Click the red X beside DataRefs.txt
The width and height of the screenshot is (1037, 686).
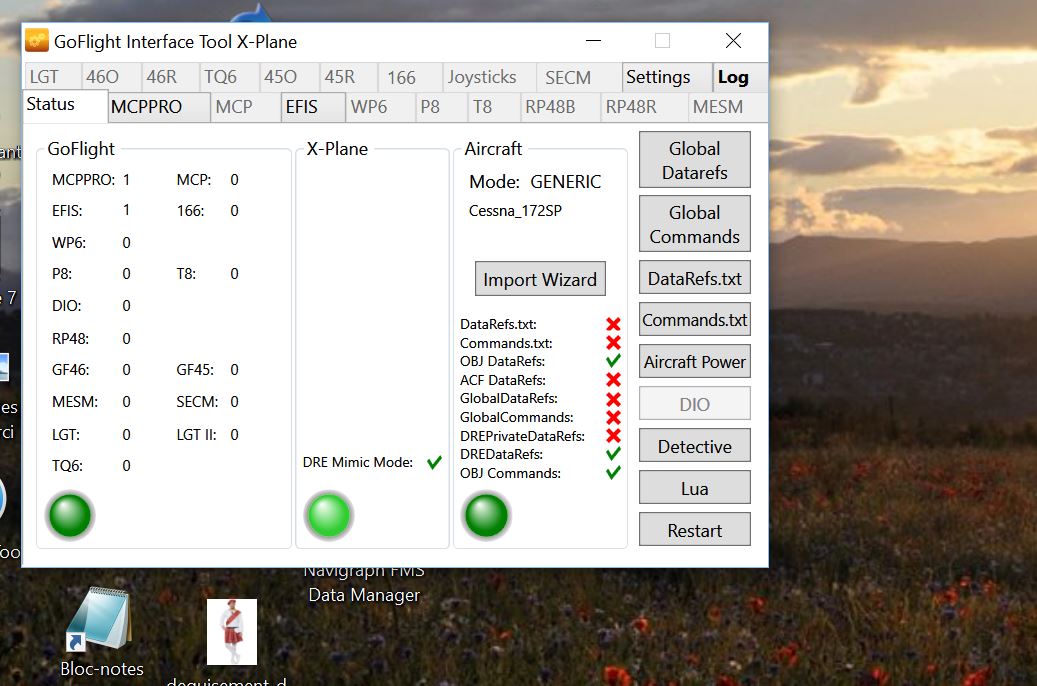tap(613, 324)
